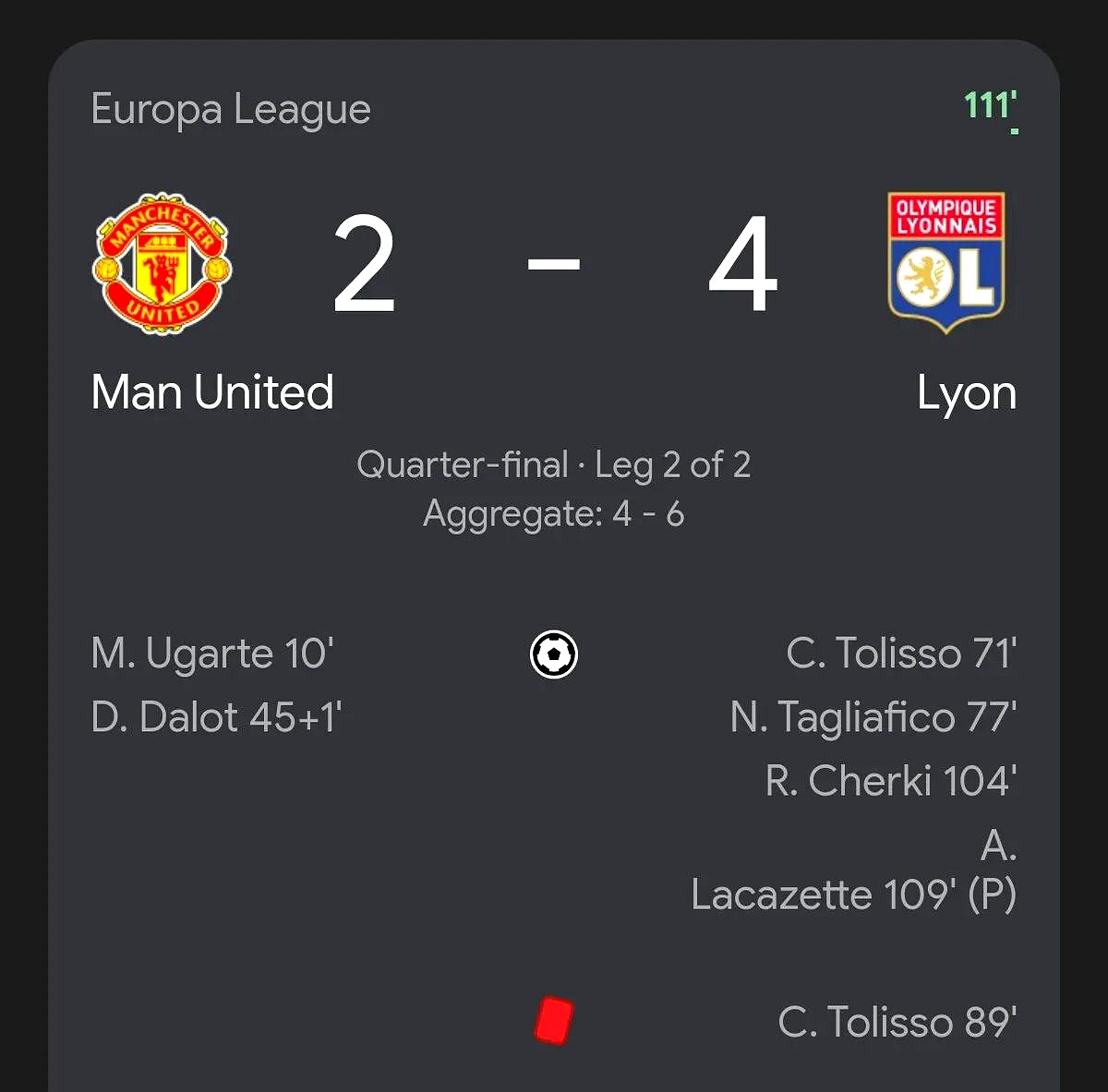
Task: Click Man United's score of 2
Action: click(x=365, y=265)
